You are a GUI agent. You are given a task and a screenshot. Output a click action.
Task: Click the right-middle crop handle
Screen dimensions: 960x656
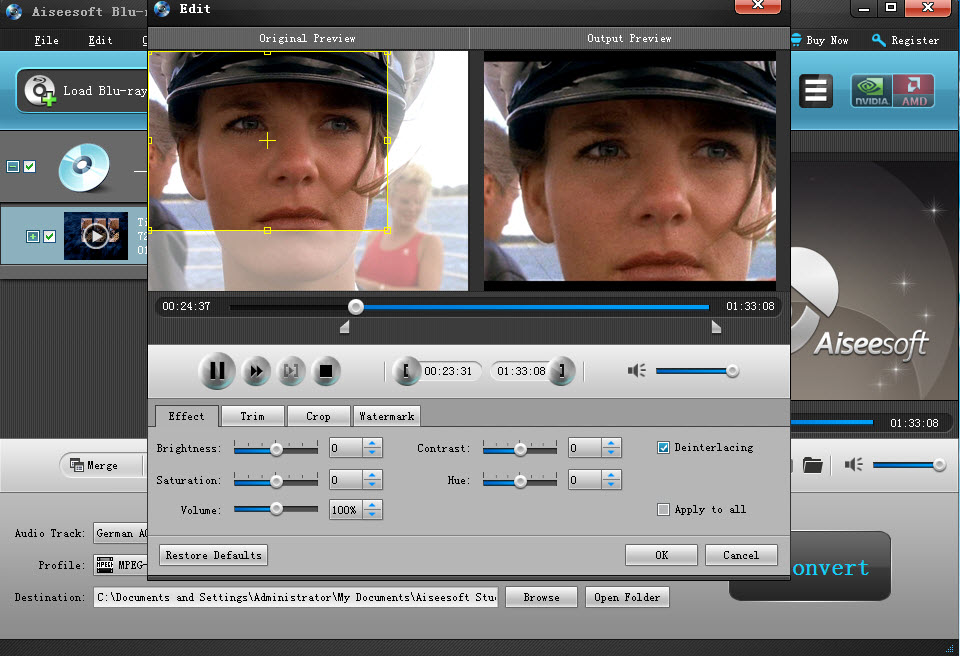387,141
